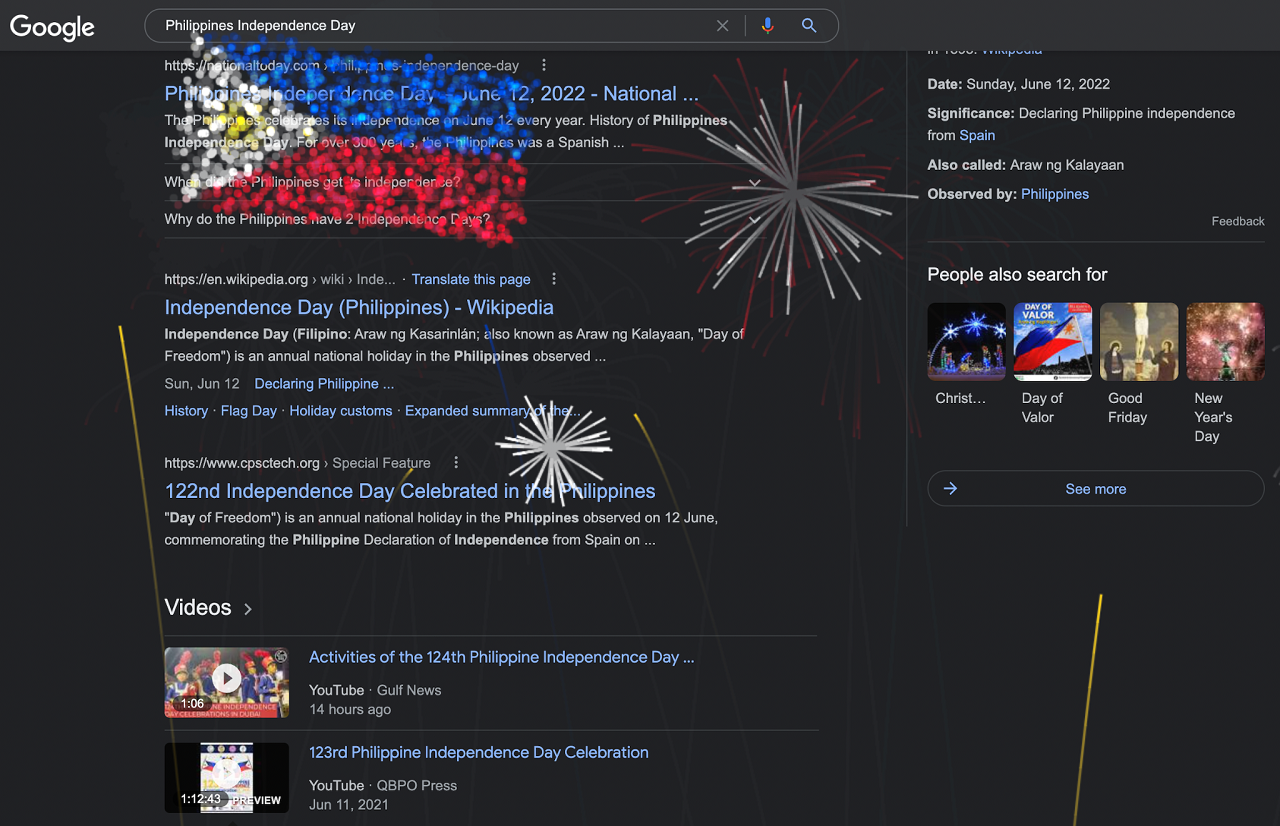Open the 123rd Philippine Independence Day video thumbnail
Viewport: 1280px width, 826px height.
pyautogui.click(x=227, y=777)
